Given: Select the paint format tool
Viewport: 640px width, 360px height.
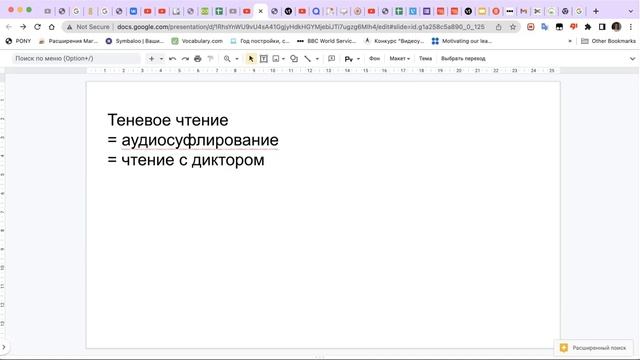Looking at the screenshot, I should pyautogui.click(x=211, y=59).
